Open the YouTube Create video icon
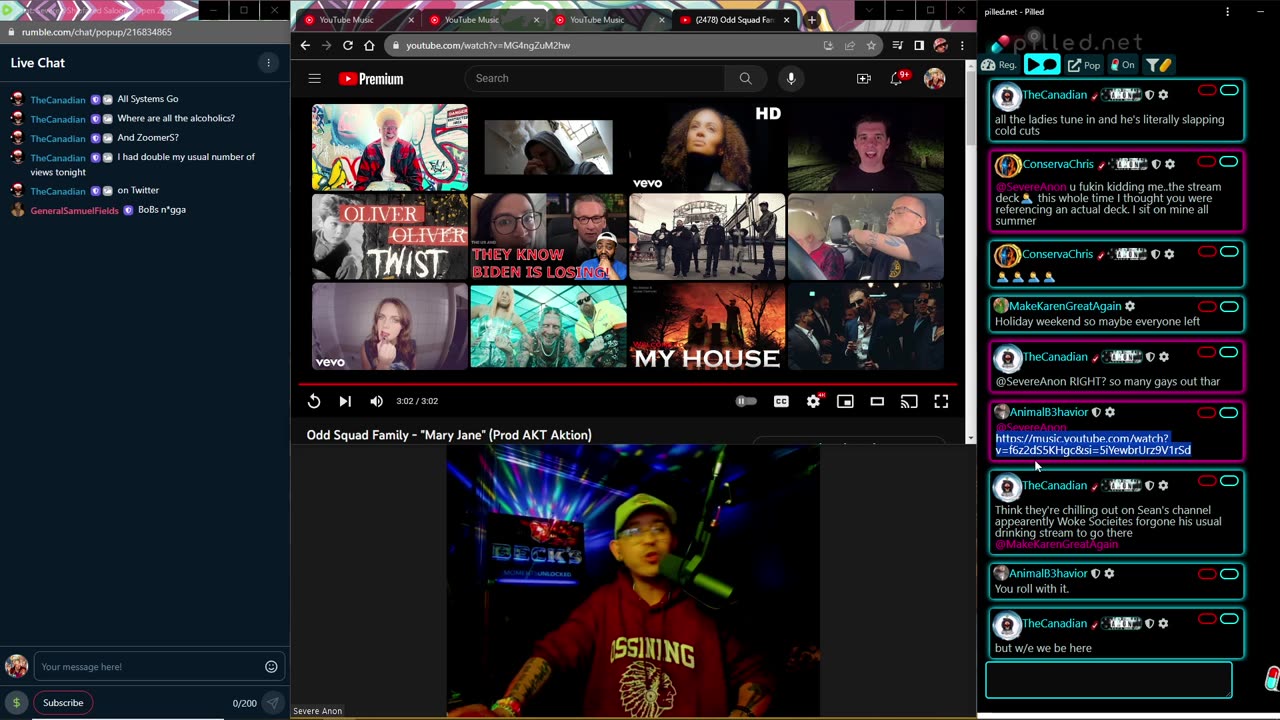The image size is (1280, 720). (x=863, y=78)
